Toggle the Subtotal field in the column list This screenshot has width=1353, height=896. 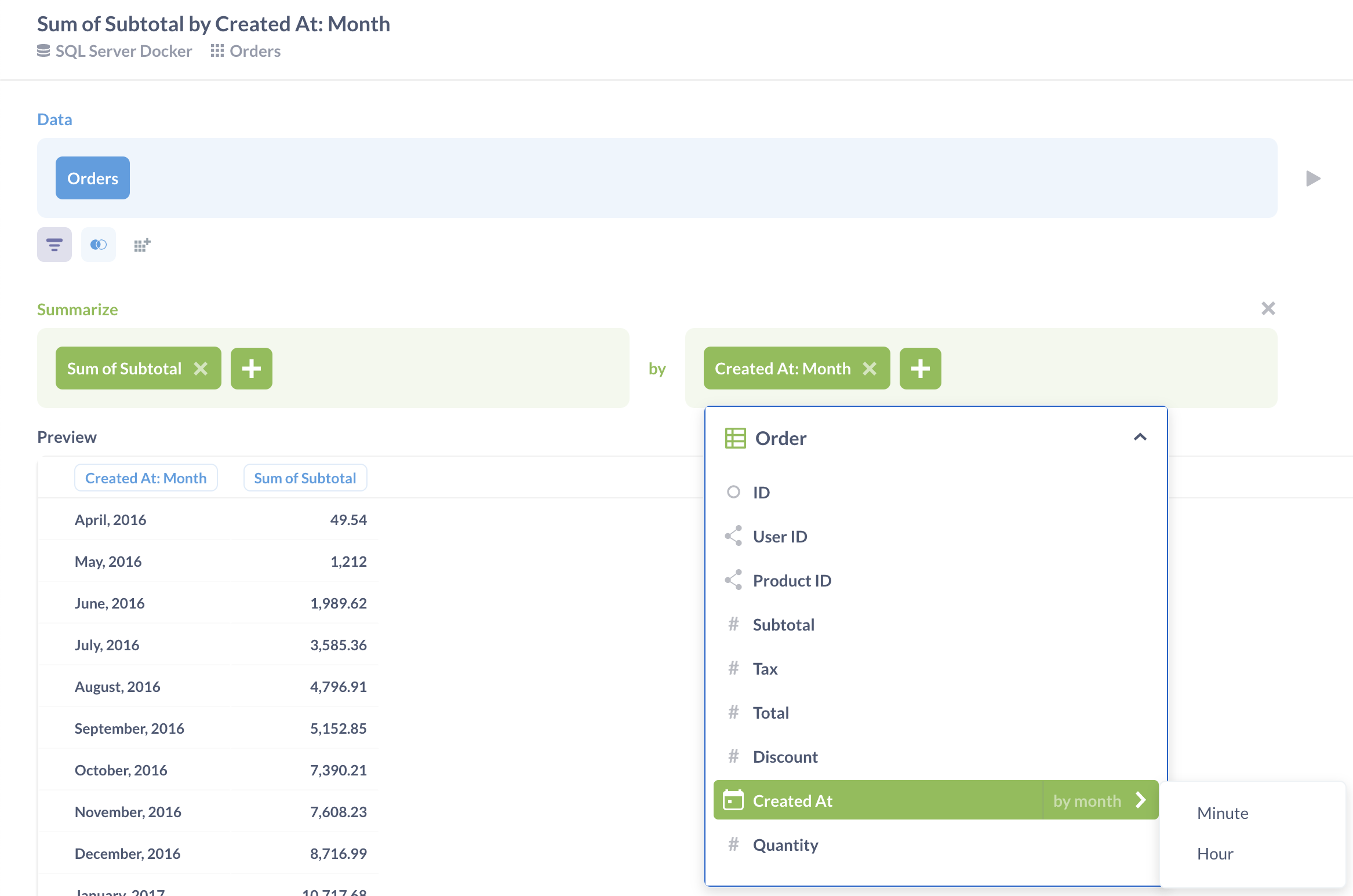click(x=784, y=624)
